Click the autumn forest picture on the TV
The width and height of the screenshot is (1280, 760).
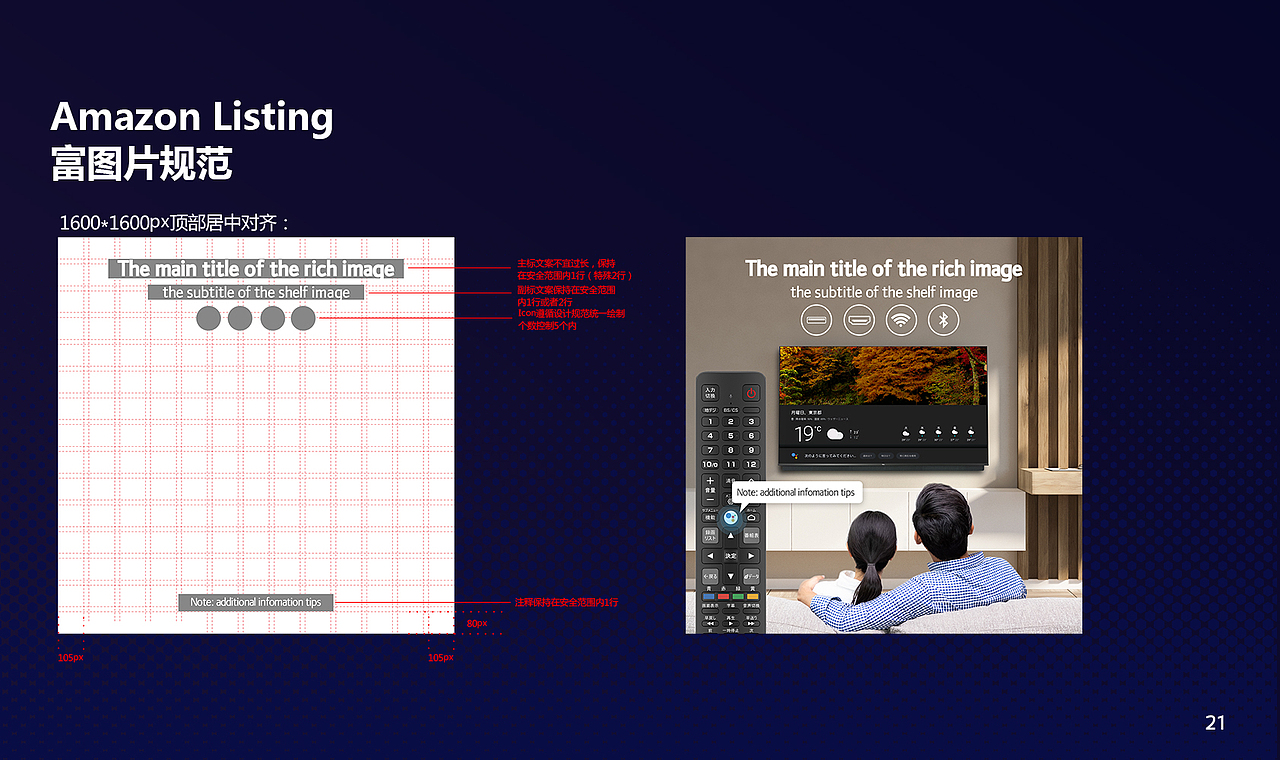coord(883,376)
